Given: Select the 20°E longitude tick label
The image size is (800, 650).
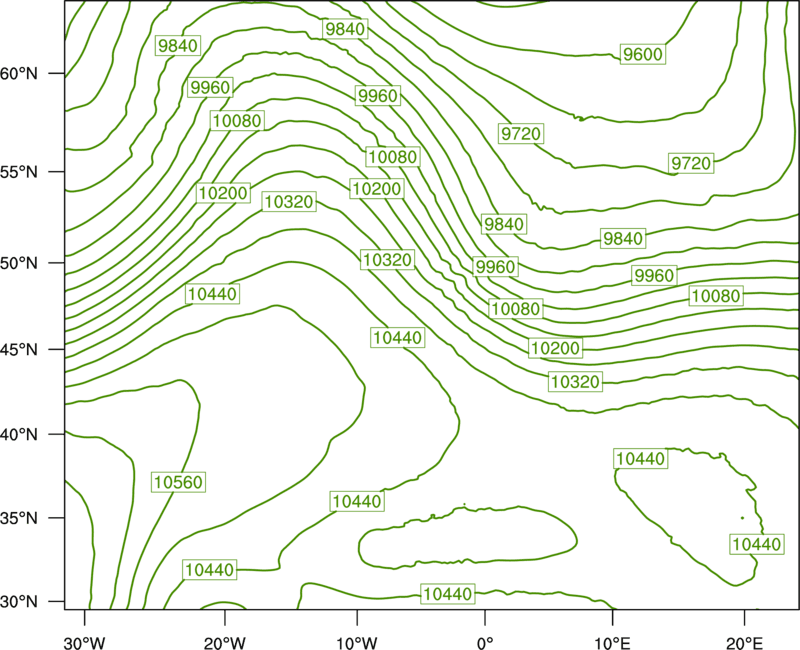Looking at the screenshot, I should pyautogui.click(x=744, y=643).
